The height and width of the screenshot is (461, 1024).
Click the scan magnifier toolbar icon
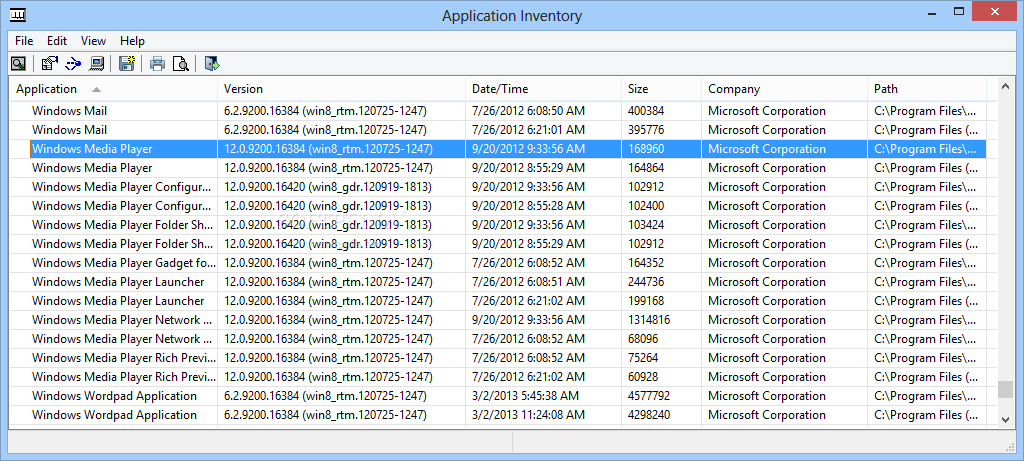(18, 63)
